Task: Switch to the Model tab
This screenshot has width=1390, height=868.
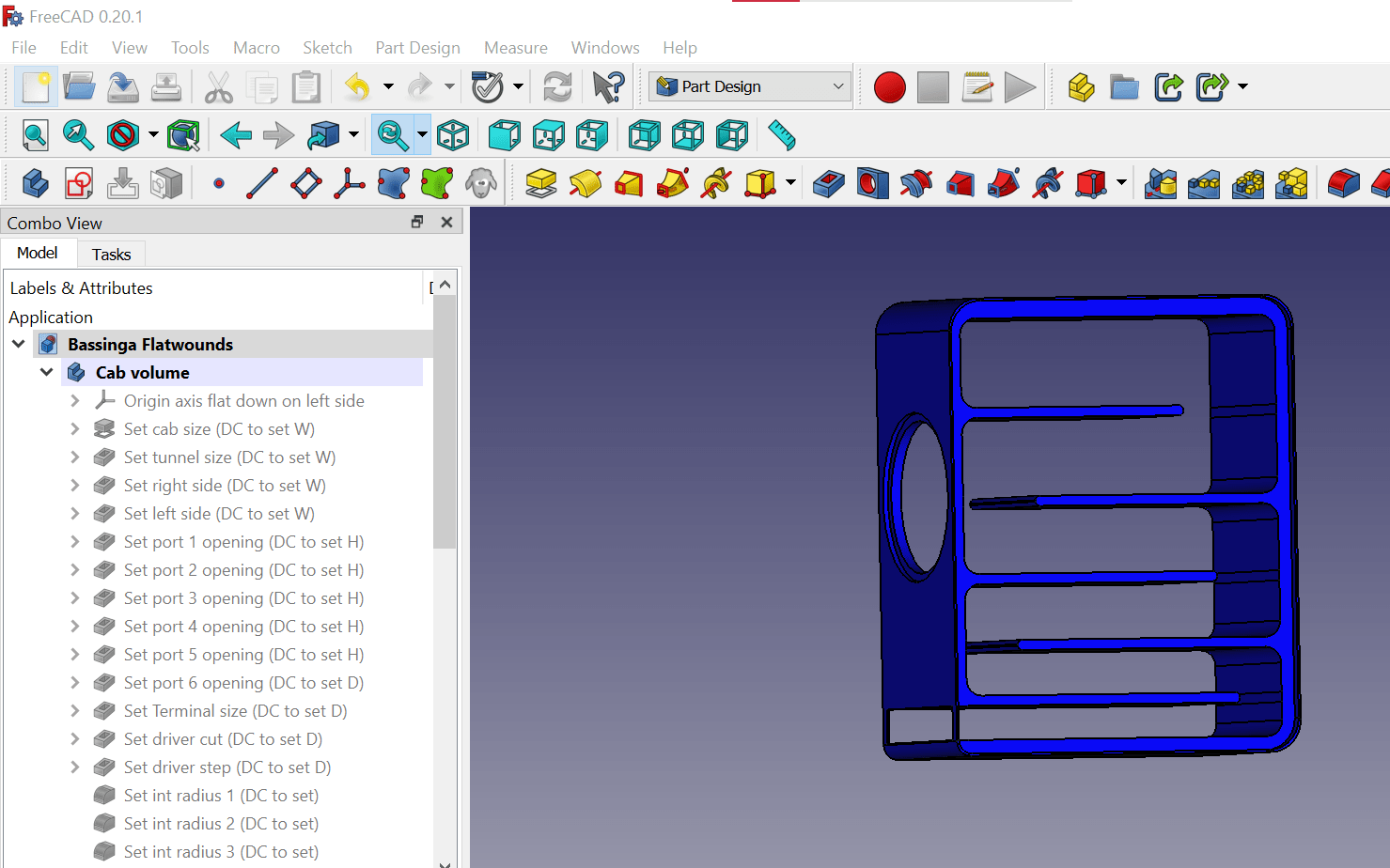Action: pyautogui.click(x=38, y=253)
